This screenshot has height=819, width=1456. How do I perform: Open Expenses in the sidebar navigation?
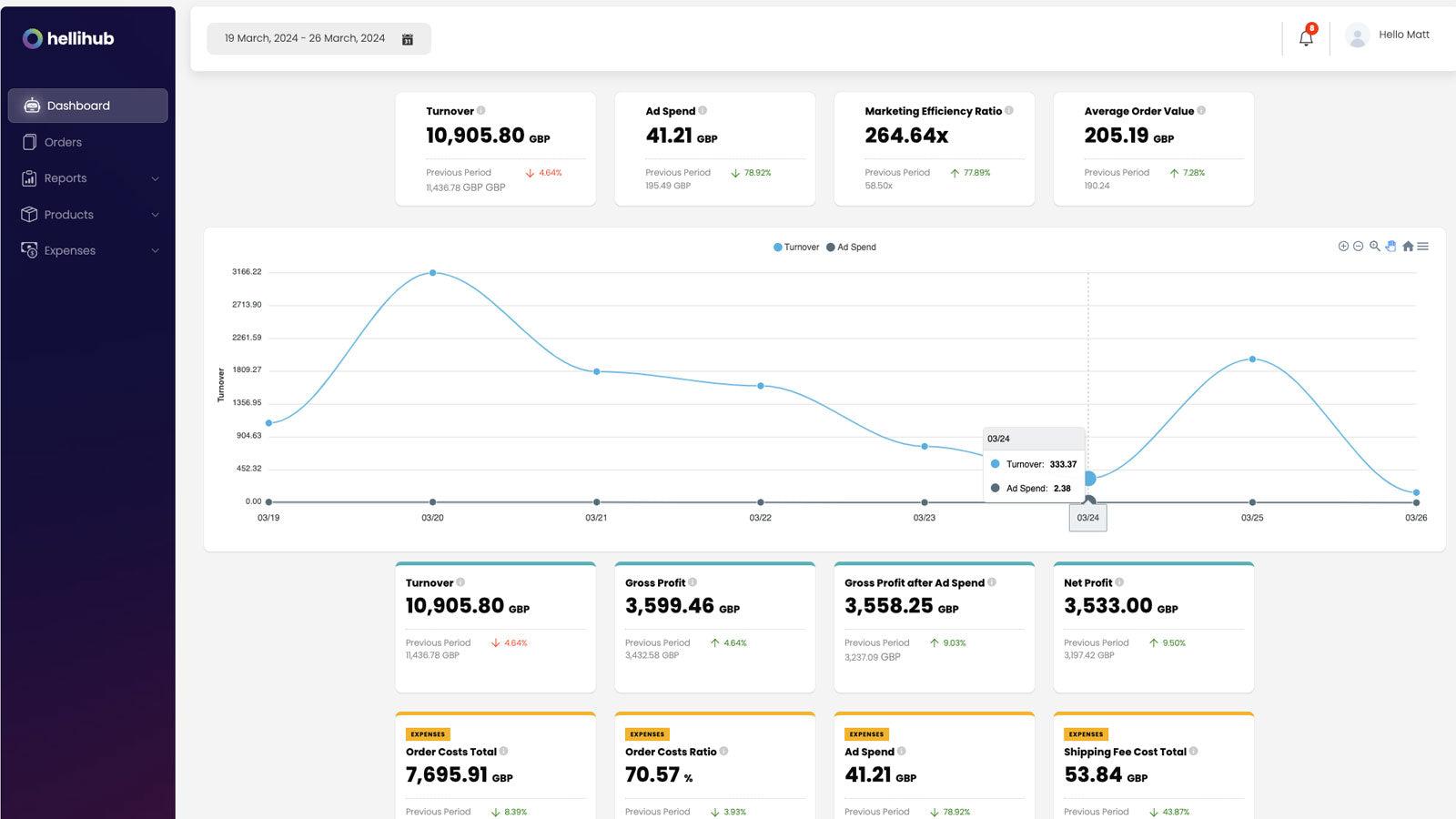click(x=70, y=250)
